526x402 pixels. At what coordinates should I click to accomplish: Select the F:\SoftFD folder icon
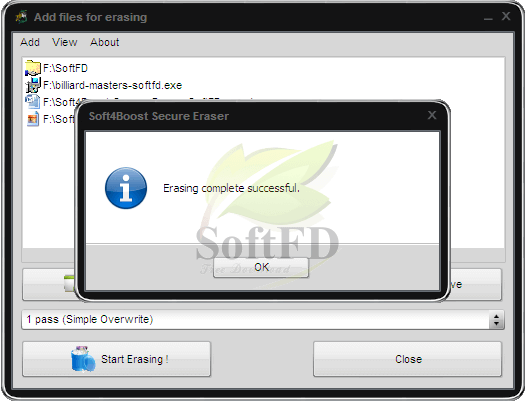(33, 68)
